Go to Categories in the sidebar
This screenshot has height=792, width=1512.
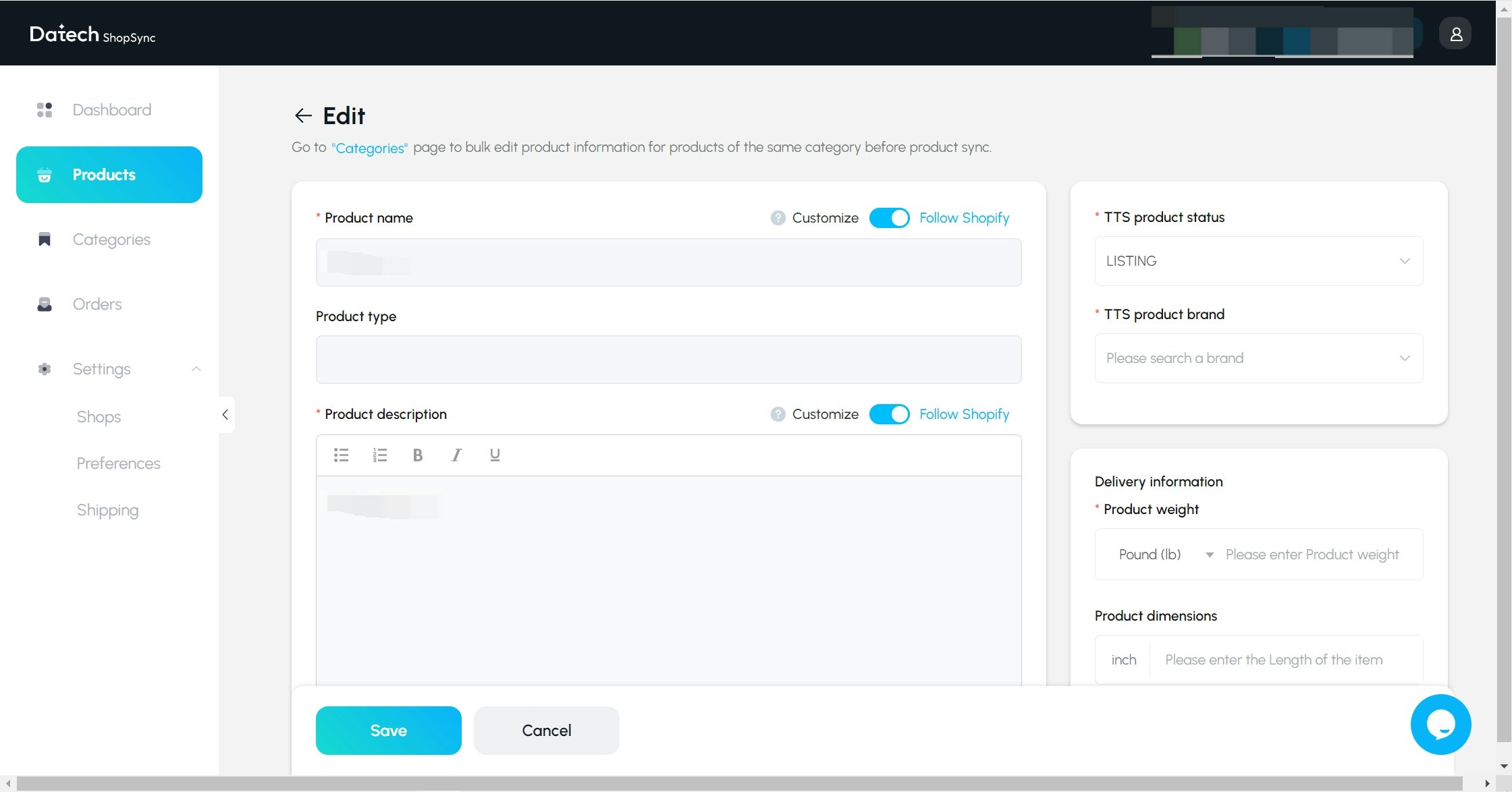click(111, 239)
